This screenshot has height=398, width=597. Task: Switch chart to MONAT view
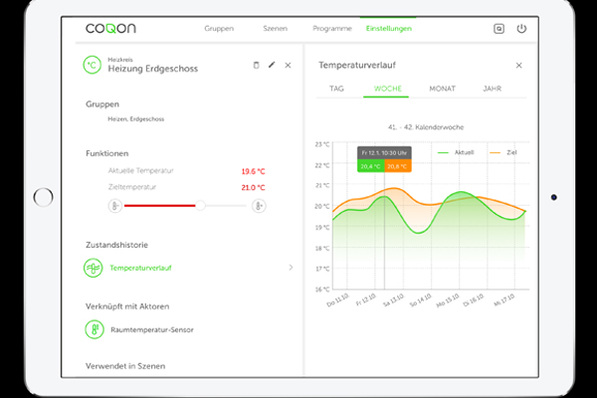(x=442, y=88)
